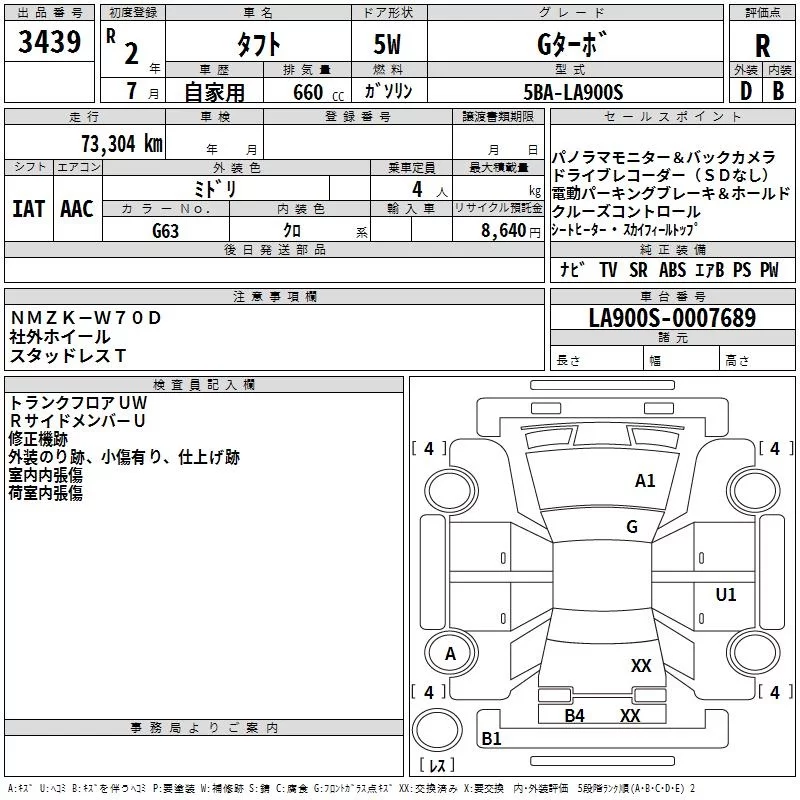Click the SR equipment entry
800x800 pixels.
[638, 269]
